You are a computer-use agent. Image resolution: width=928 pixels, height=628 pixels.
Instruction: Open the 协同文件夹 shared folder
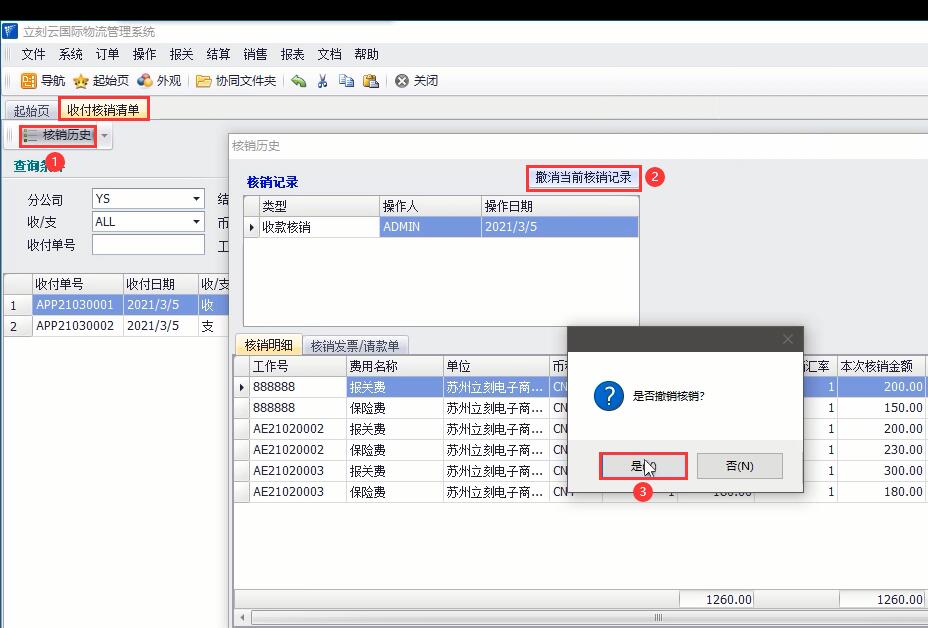click(203, 81)
